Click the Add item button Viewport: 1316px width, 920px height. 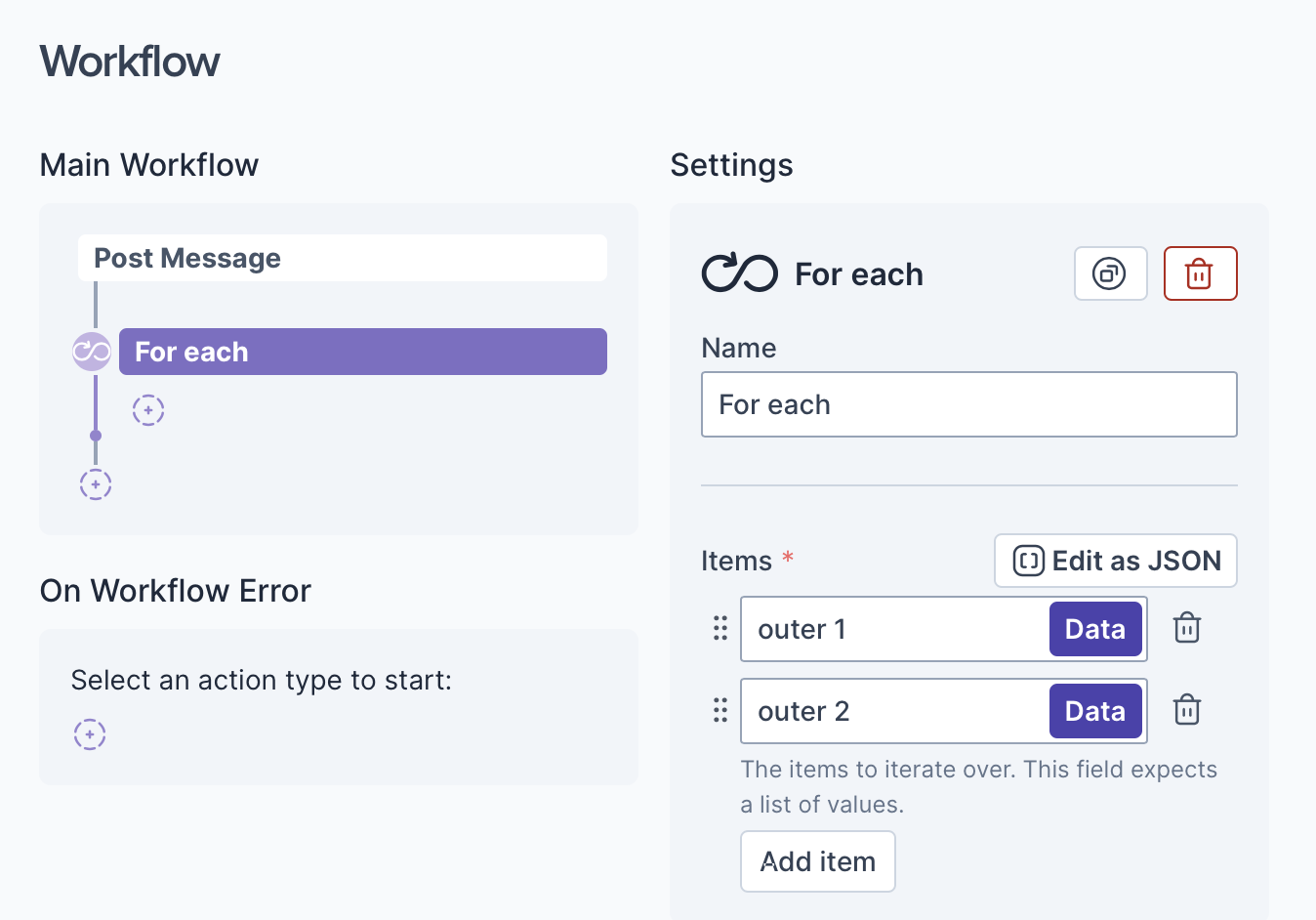(817, 861)
